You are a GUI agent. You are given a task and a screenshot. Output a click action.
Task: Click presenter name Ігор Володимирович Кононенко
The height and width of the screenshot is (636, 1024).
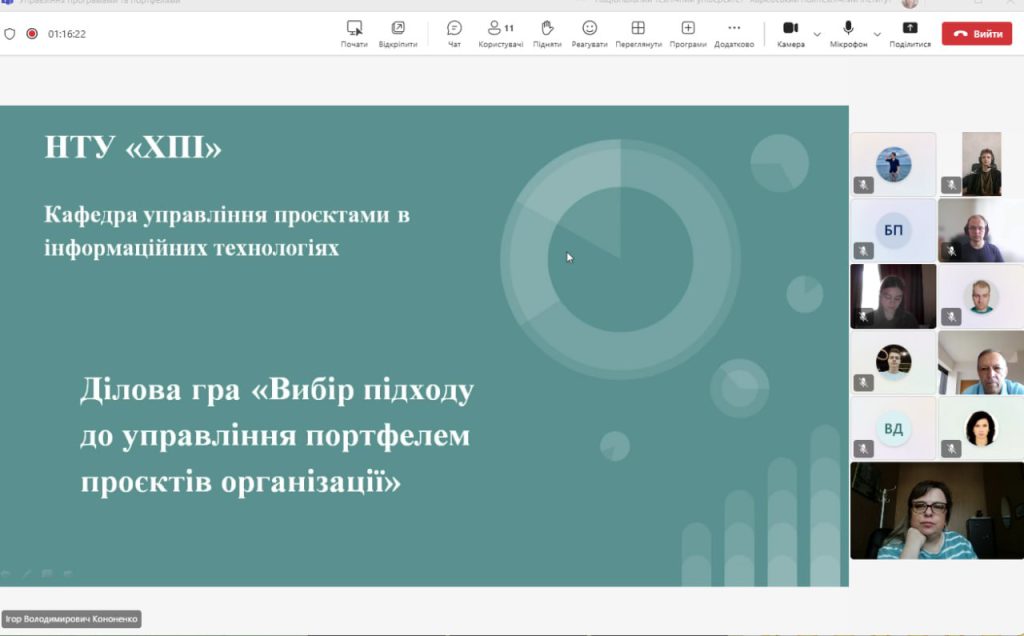point(71,619)
